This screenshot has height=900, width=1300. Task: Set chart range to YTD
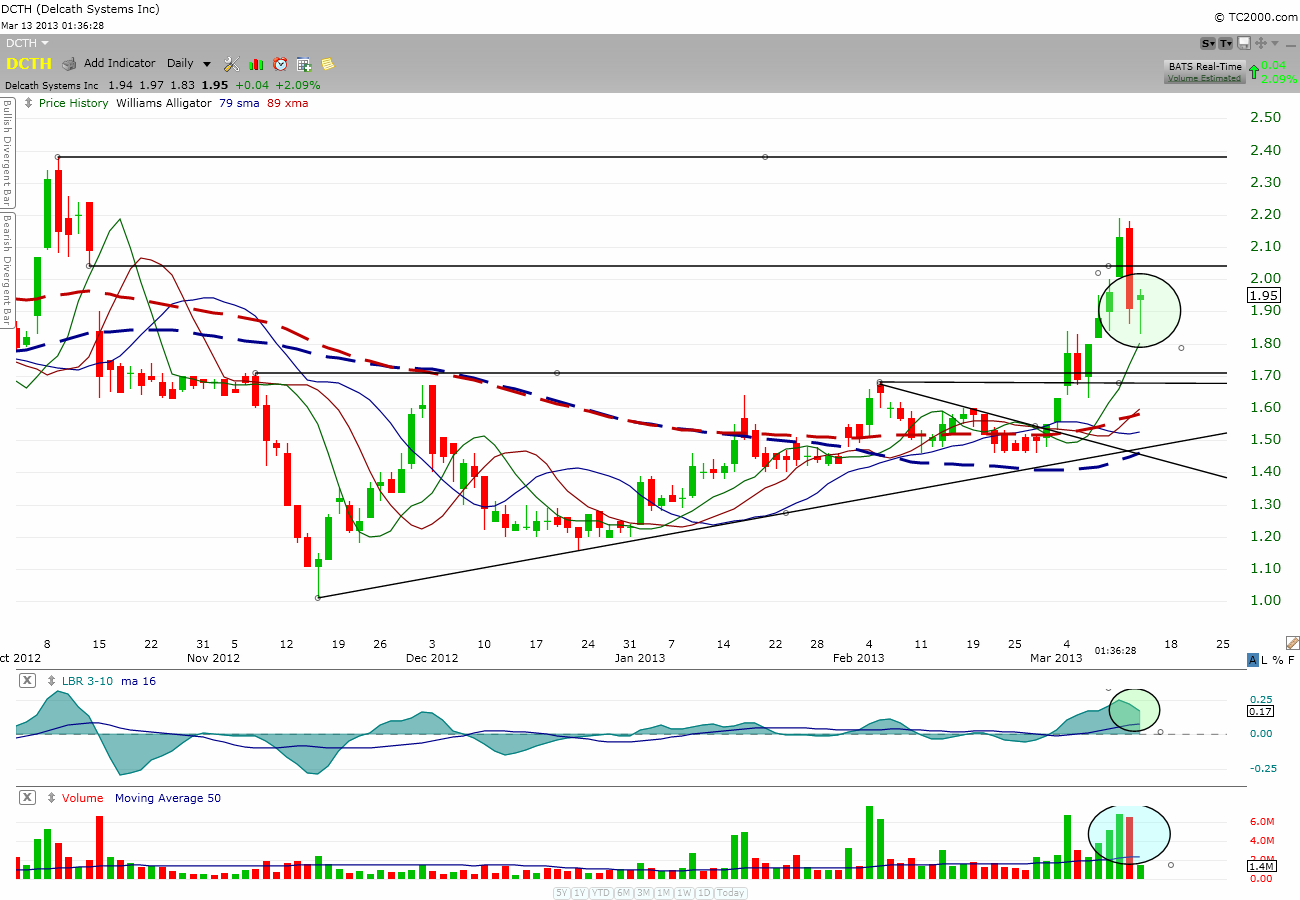[x=601, y=893]
